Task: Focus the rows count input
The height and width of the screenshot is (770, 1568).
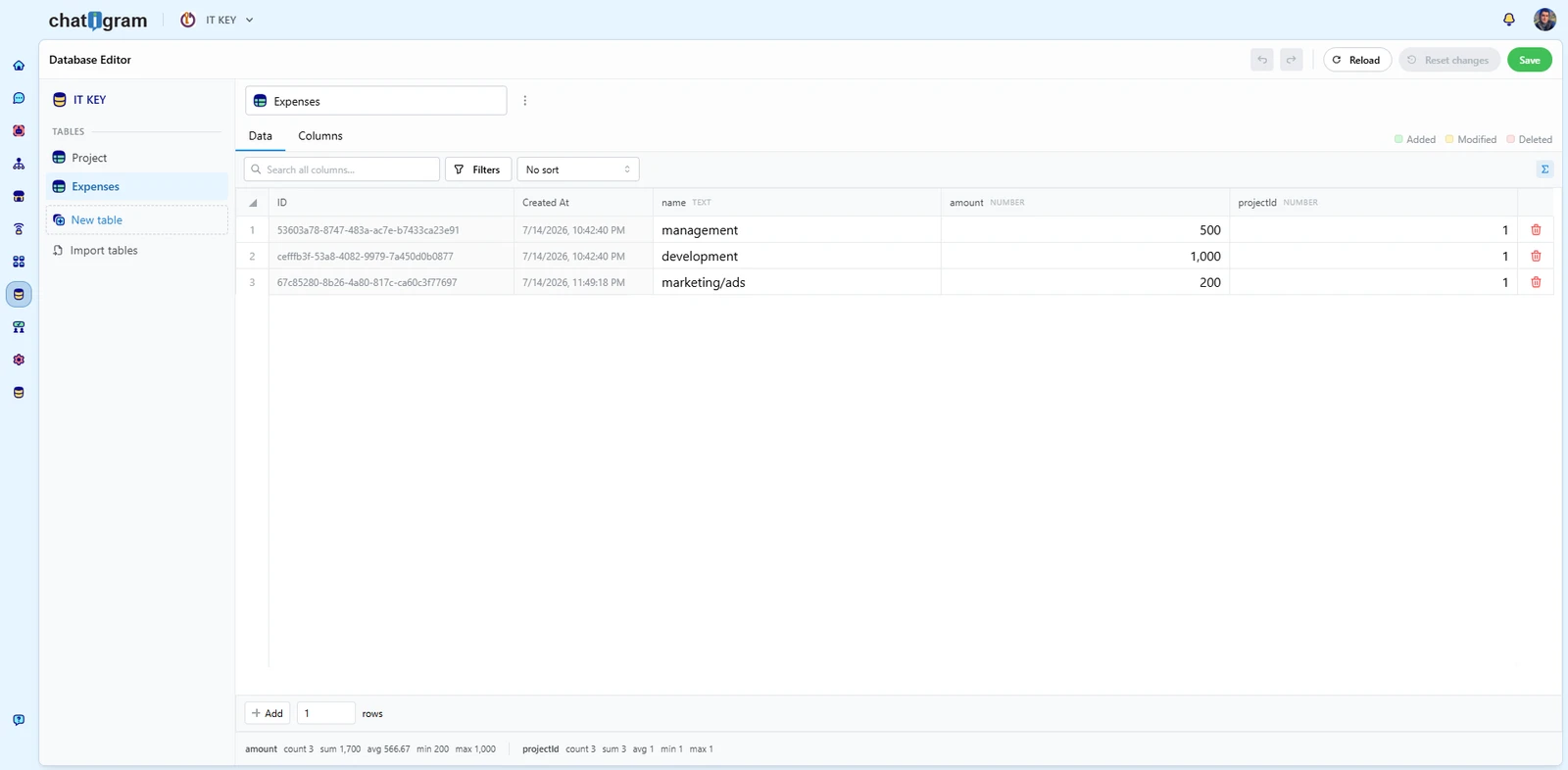Action: 325,713
